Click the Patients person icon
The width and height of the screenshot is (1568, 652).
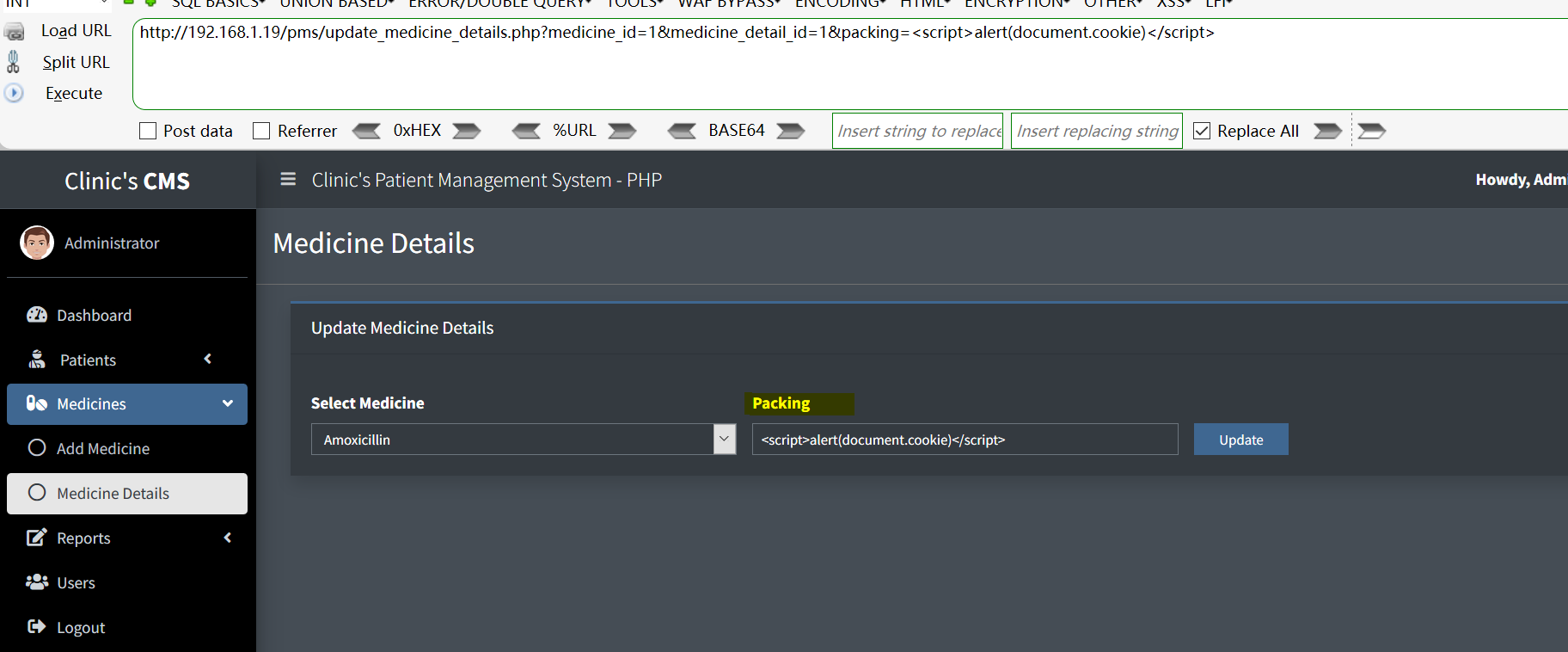[x=37, y=359]
